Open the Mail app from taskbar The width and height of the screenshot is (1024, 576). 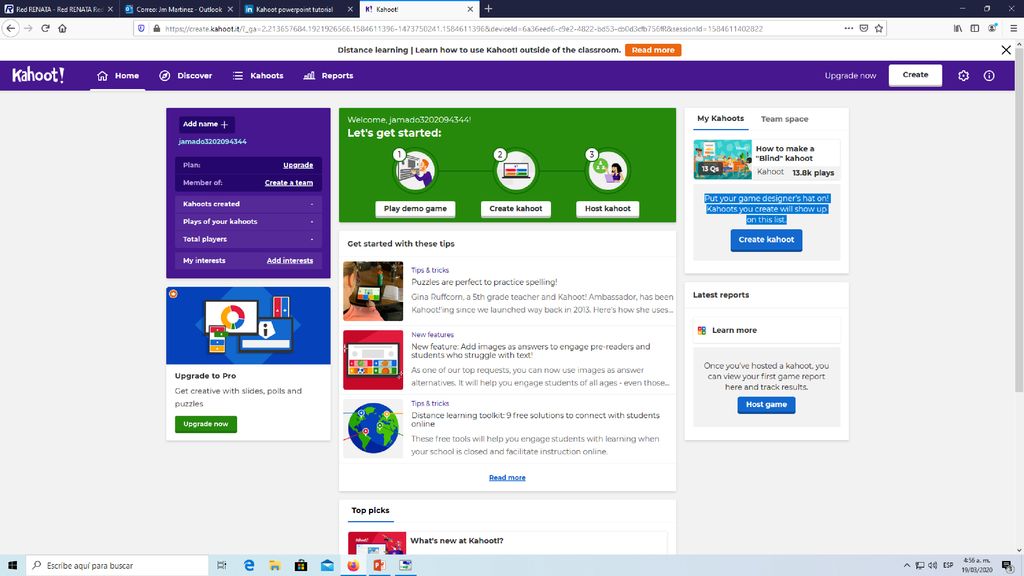coord(327,566)
